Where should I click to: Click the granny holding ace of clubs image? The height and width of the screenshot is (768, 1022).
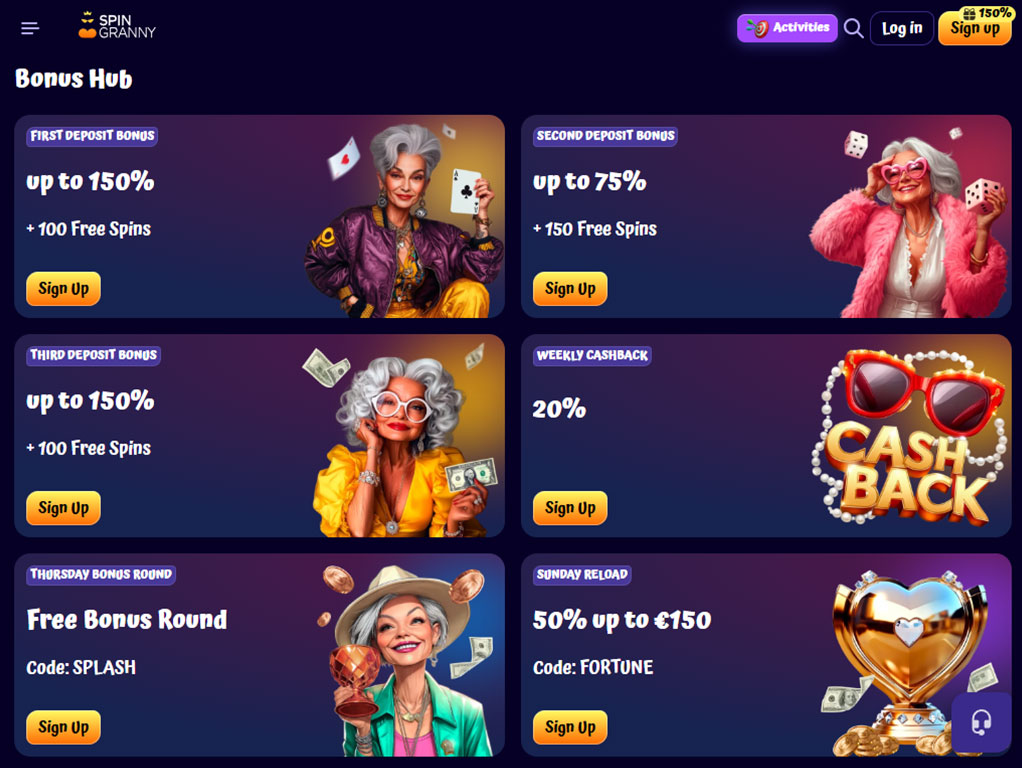pyautogui.click(x=404, y=220)
